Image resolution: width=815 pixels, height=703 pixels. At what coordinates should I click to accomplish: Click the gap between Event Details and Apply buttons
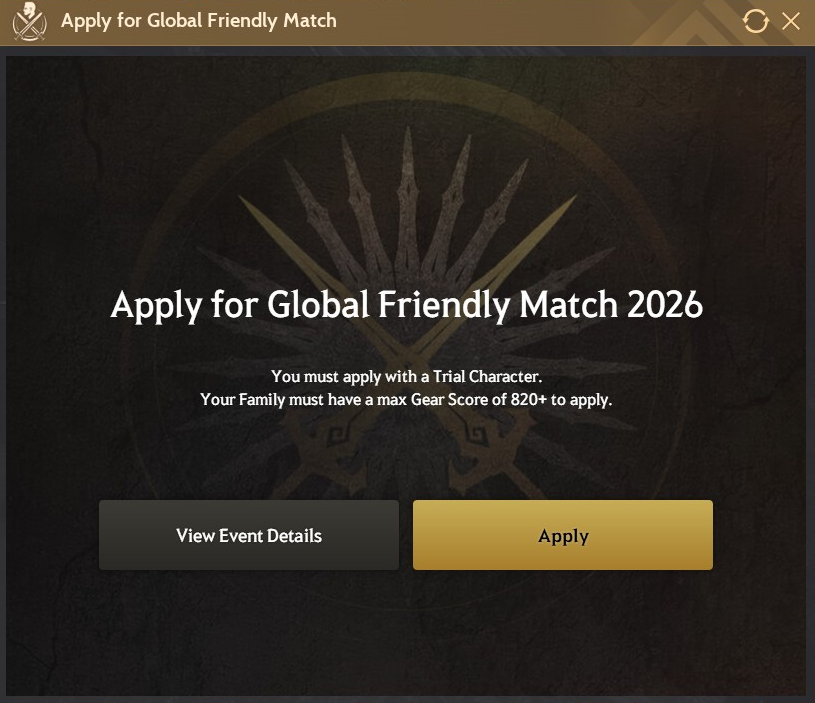click(x=406, y=535)
